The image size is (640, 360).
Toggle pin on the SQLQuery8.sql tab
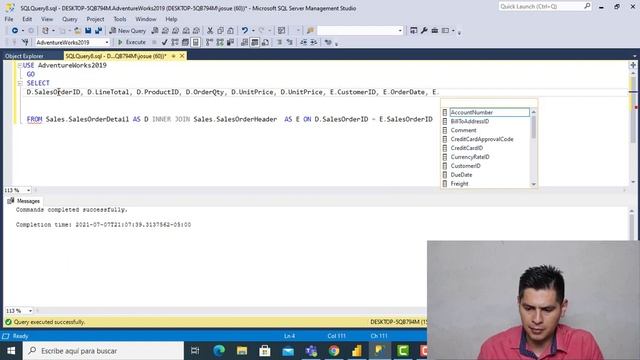click(173, 56)
